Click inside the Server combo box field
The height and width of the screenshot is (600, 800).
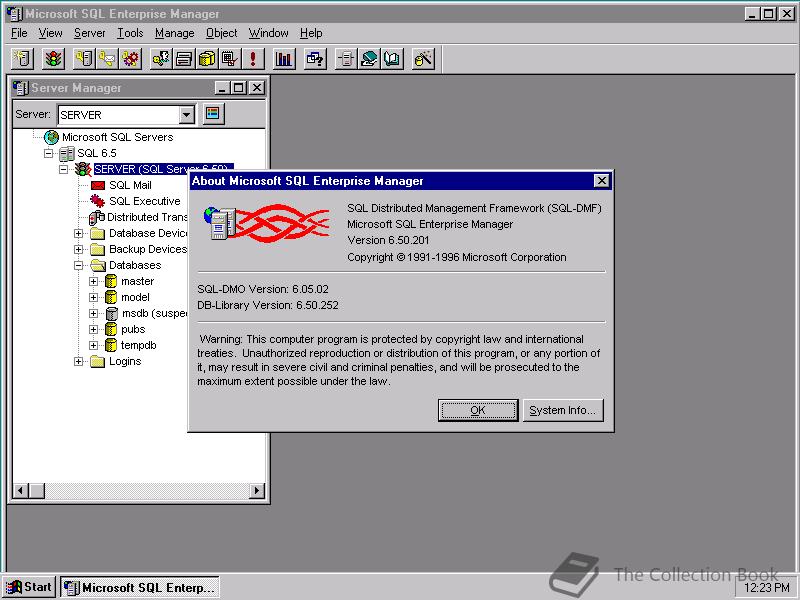click(118, 115)
